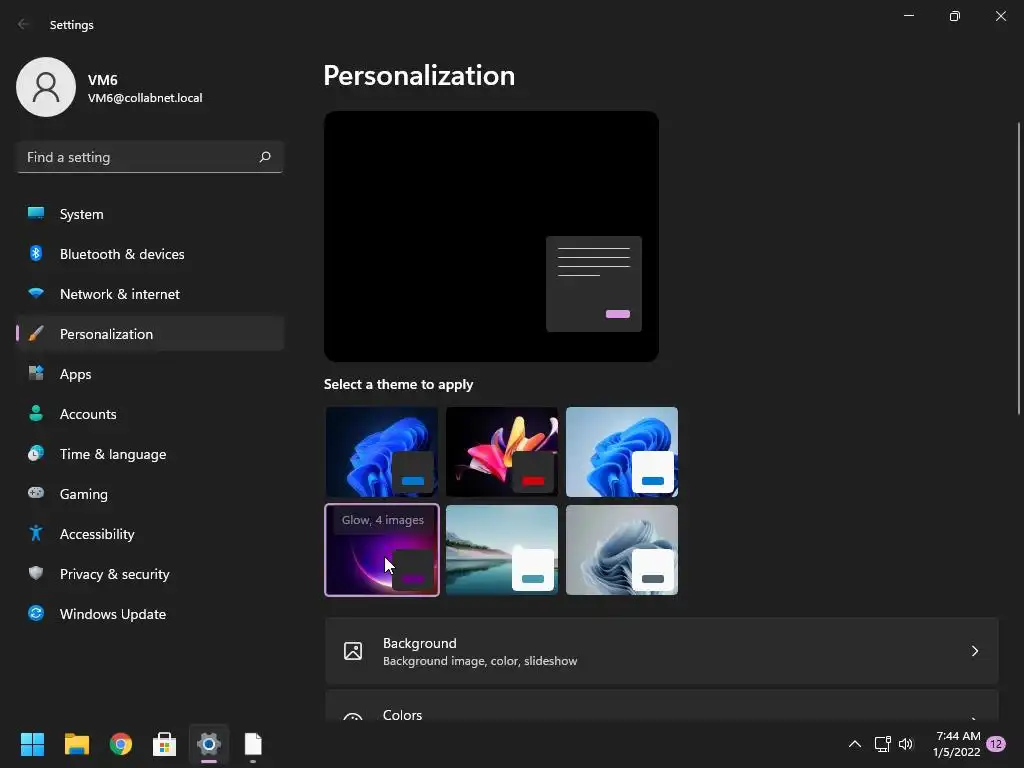Launch Chrome from the taskbar

[x=121, y=744]
